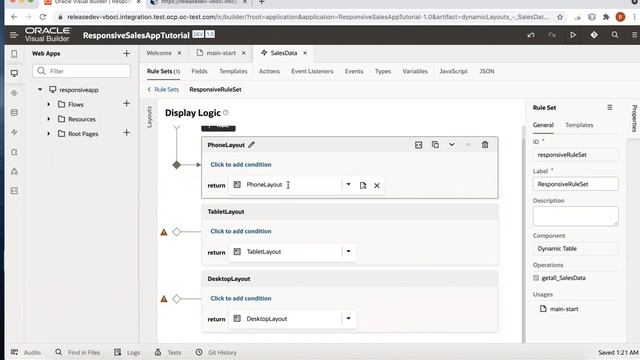Click the Label field ResponsiveRuleSet
This screenshot has width=640, height=360.
coord(576,184)
